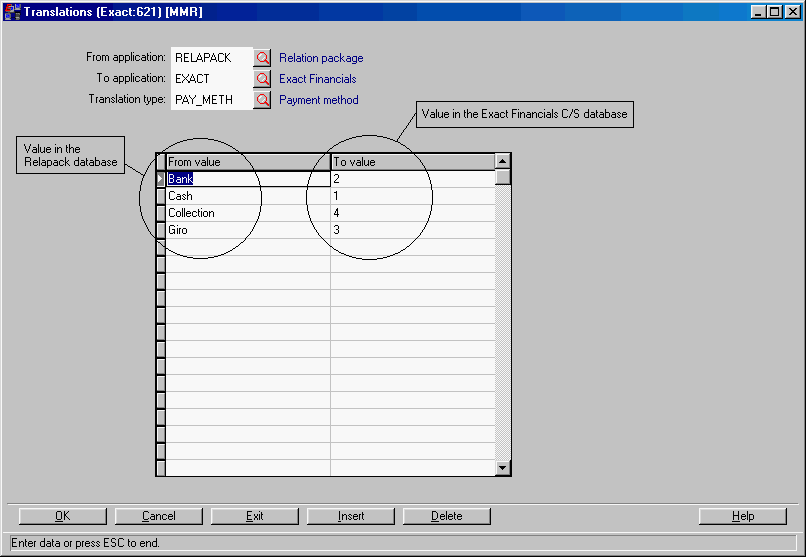Minimize the Translations window
806x557 pixels.
(x=758, y=11)
